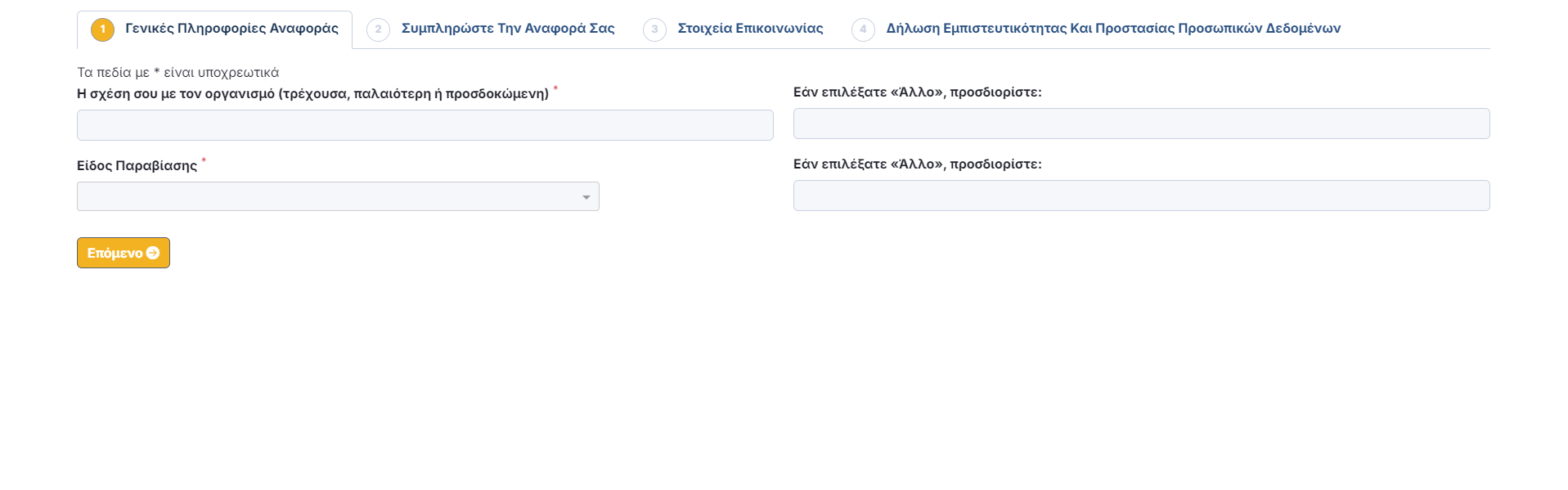Click the Η σχέση σου με τον οργανισμό label
The image size is (1568, 490).
pyautogui.click(x=312, y=94)
